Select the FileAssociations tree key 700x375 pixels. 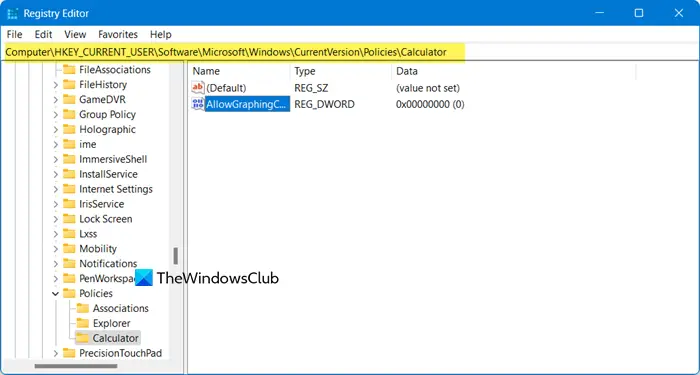pyautogui.click(x=115, y=70)
